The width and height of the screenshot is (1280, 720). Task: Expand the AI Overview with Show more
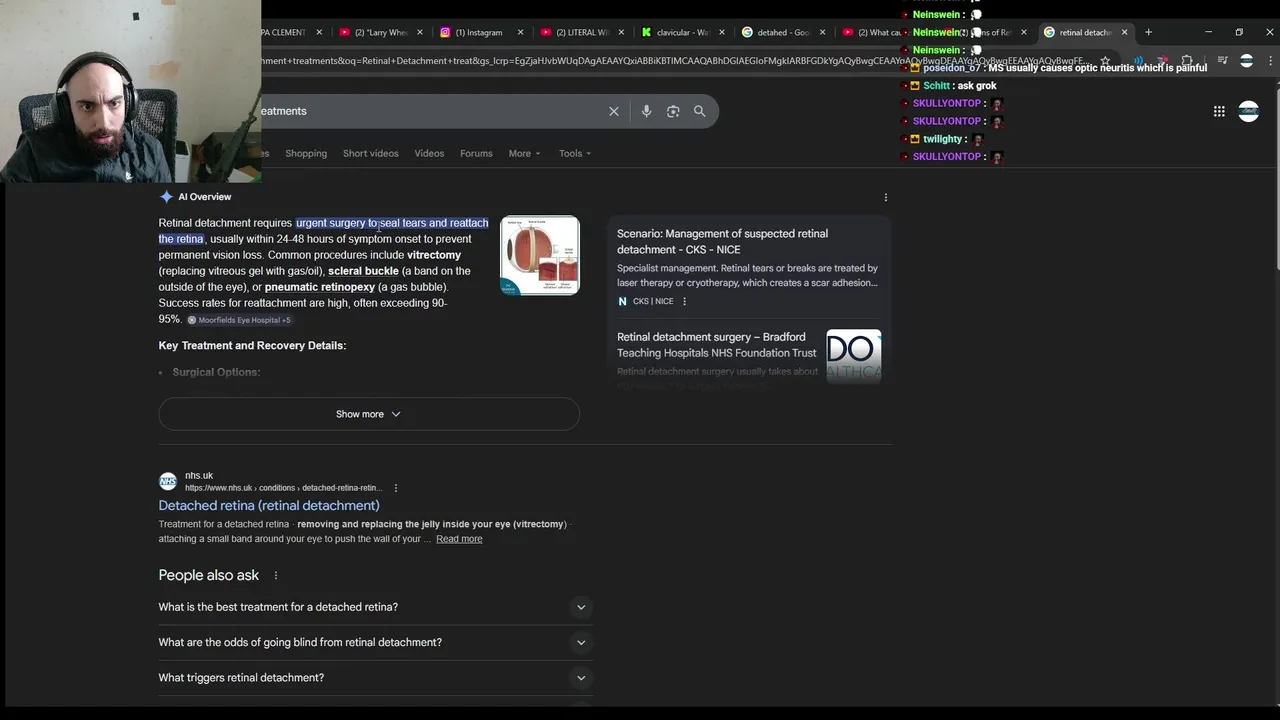point(369,414)
